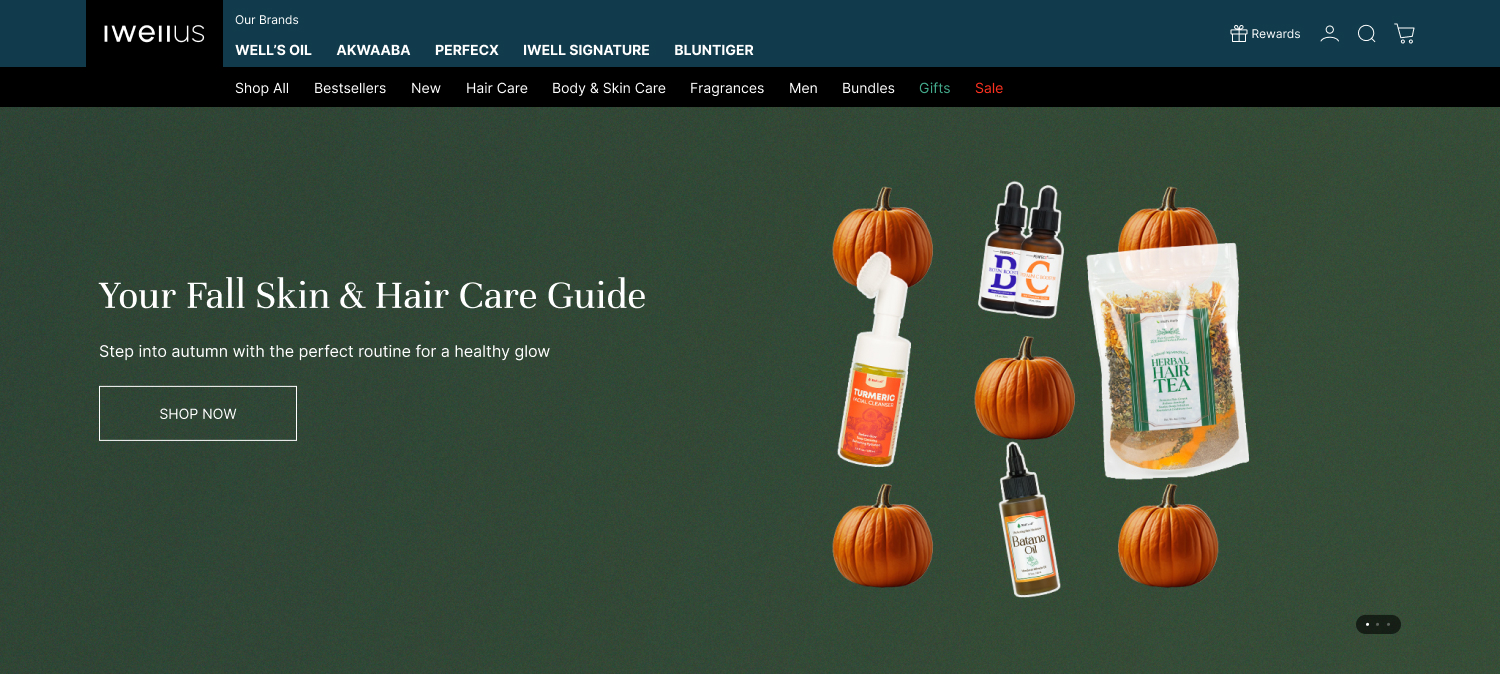Open the Hair Care menu
The image size is (1500, 674).
coord(497,88)
